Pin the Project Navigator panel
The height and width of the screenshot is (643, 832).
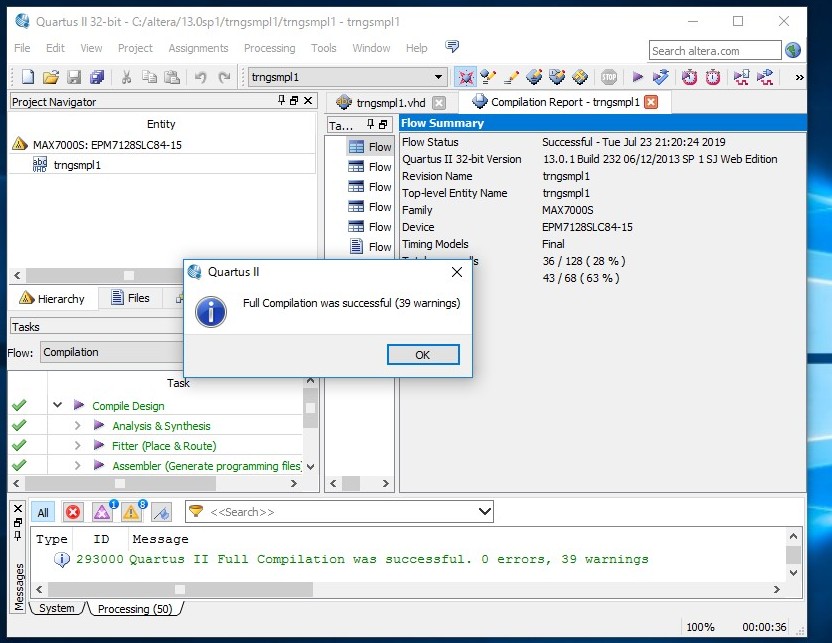[281, 100]
